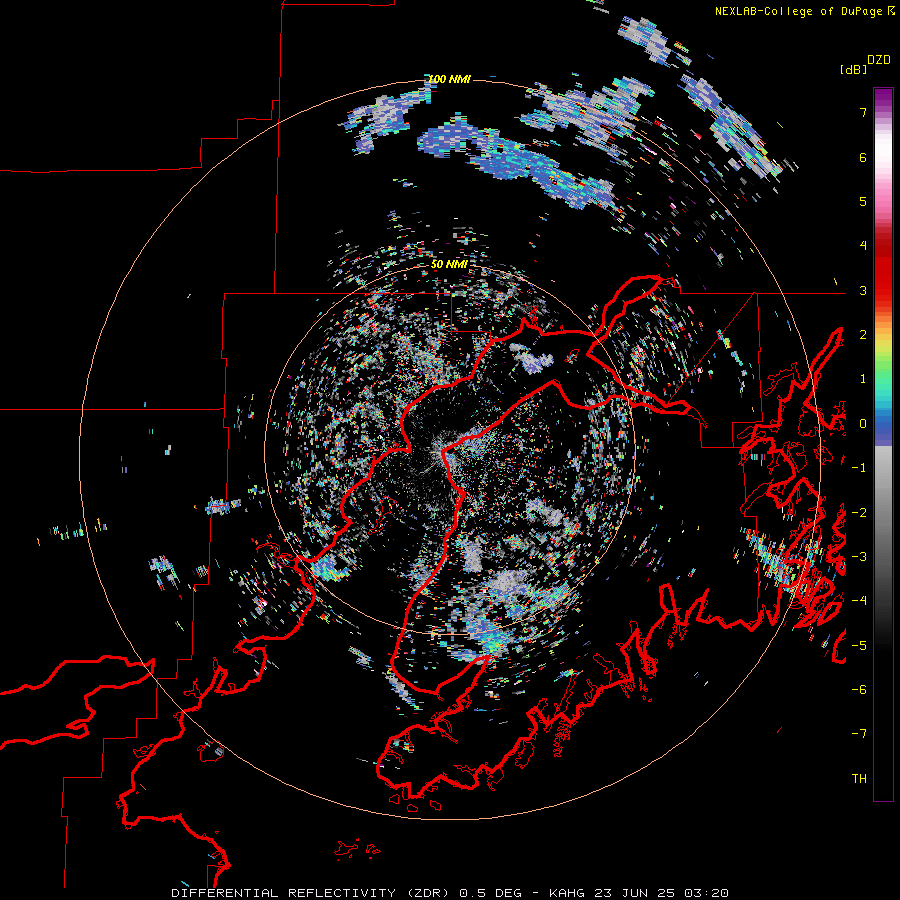Viewport: 900px width, 900px height.
Task: Click the 7 value on the color scale
Action: [863, 112]
